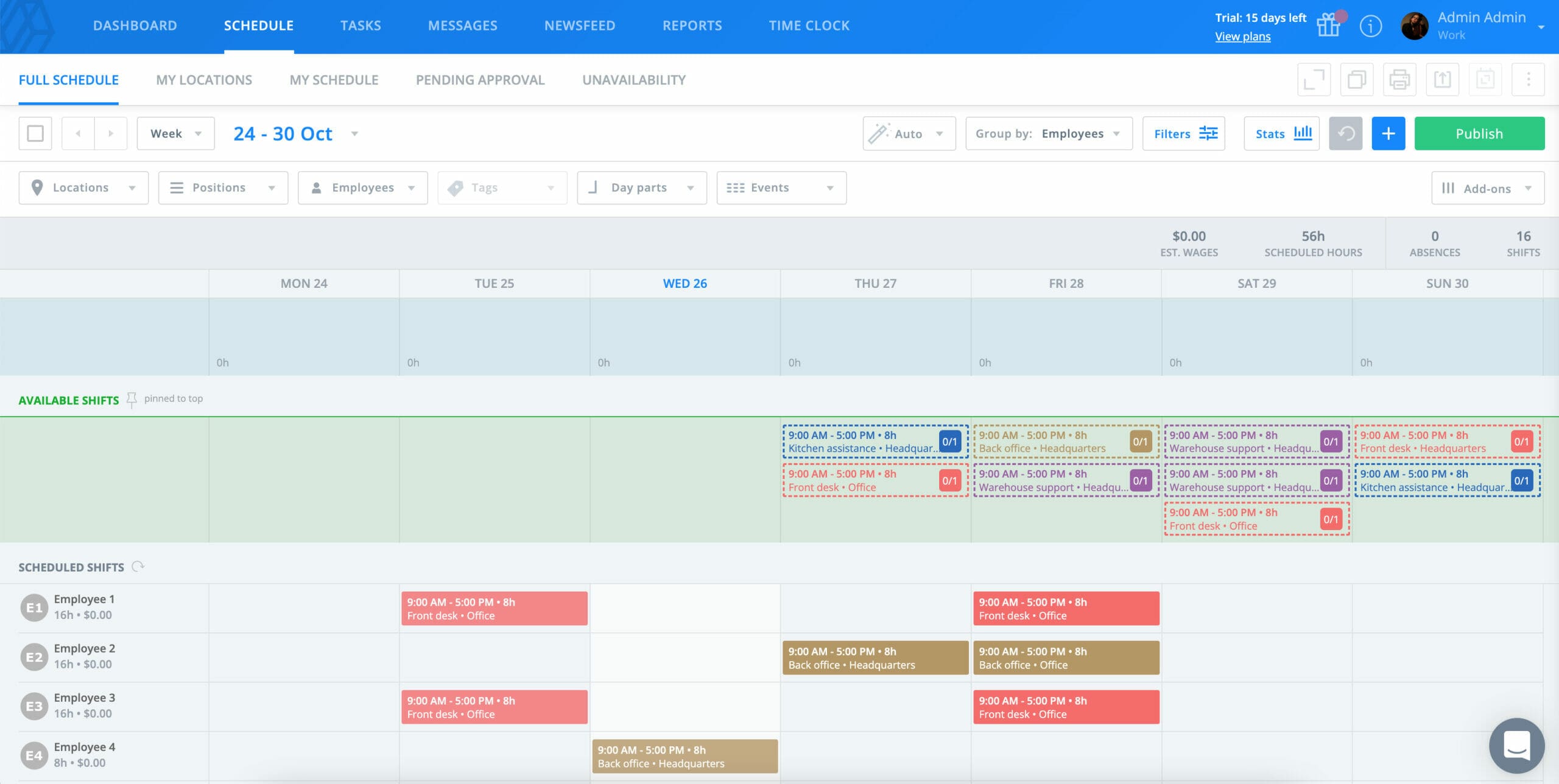1559x784 pixels.
Task: Open the Stats panel
Action: [x=1281, y=133]
